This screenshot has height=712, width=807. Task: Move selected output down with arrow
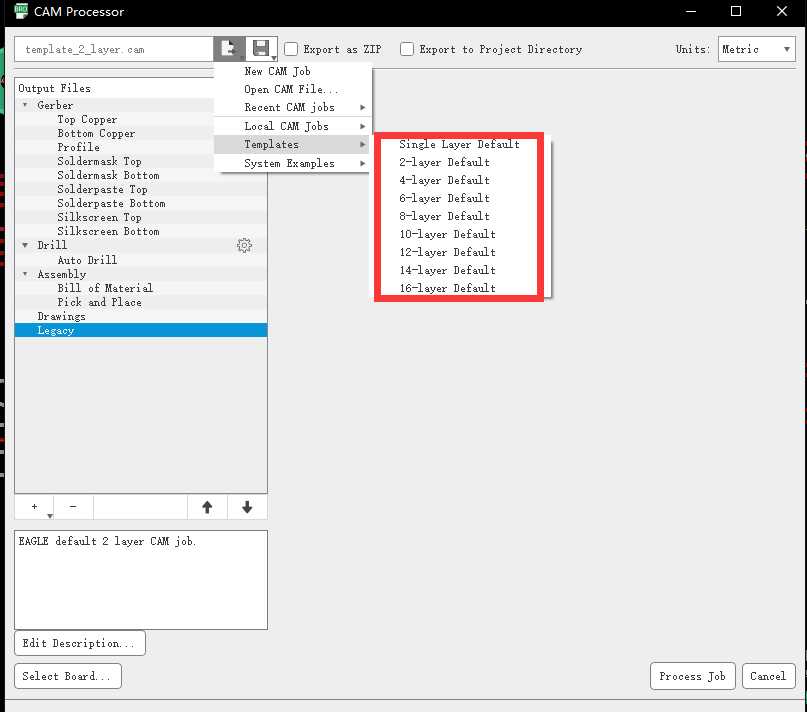(x=247, y=507)
